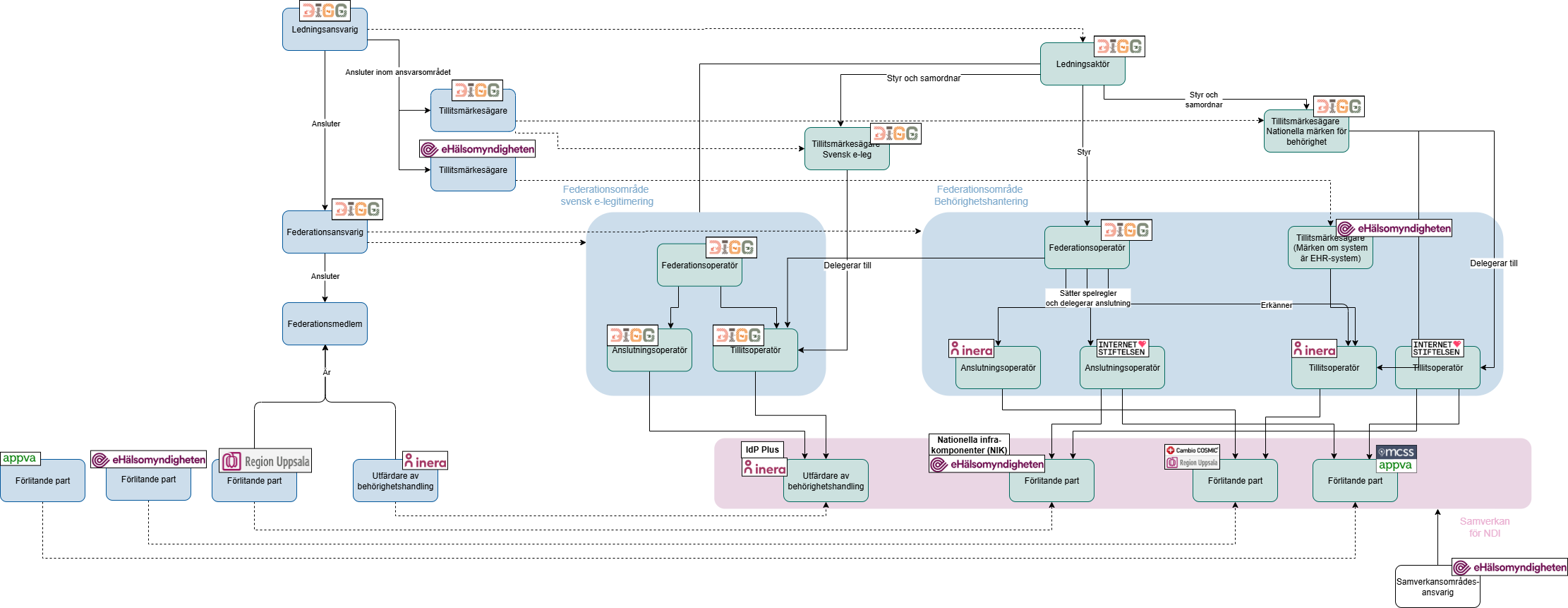
Task: Click the mcss logo
Action: (1396, 452)
